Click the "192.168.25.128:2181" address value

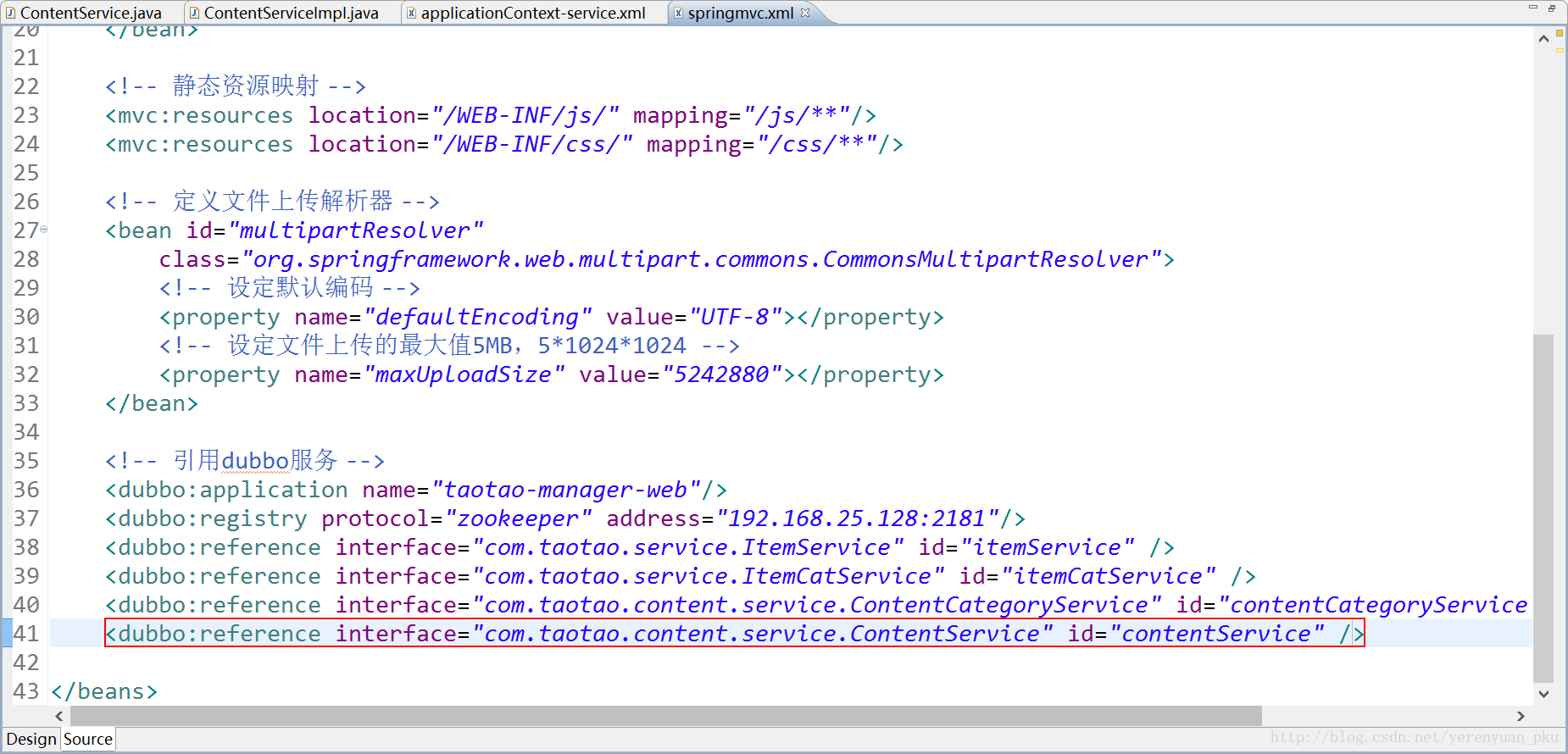[x=858, y=518]
